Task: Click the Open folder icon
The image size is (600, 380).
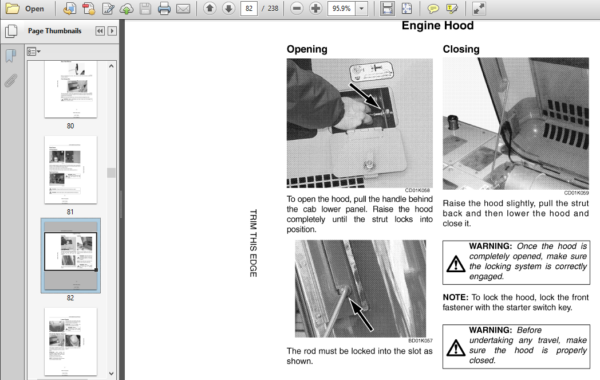Action: click(x=12, y=8)
